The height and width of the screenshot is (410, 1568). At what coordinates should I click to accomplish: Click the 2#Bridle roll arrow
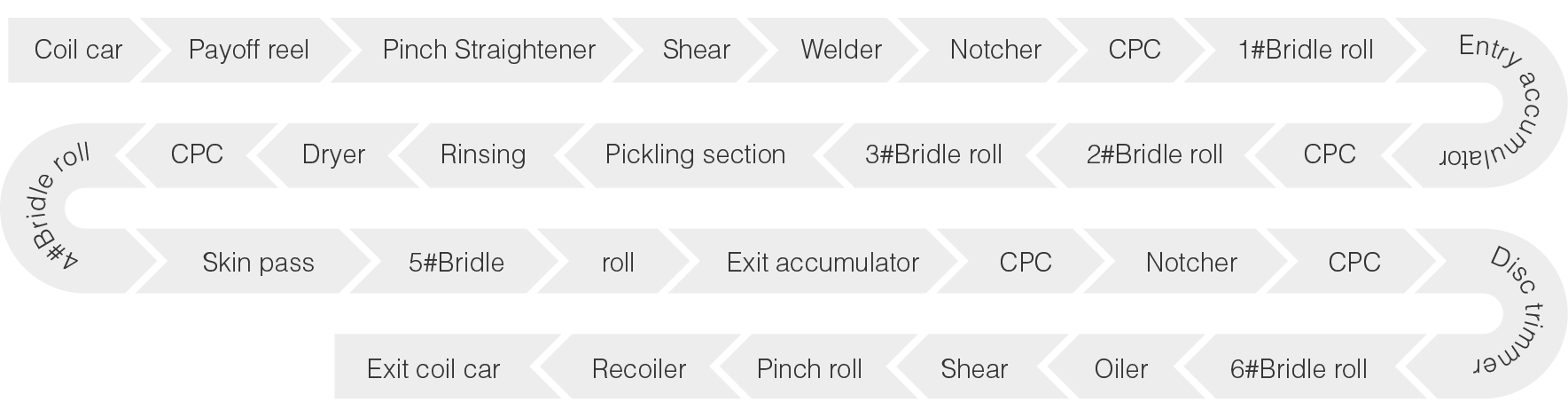pyautogui.click(x=1154, y=155)
